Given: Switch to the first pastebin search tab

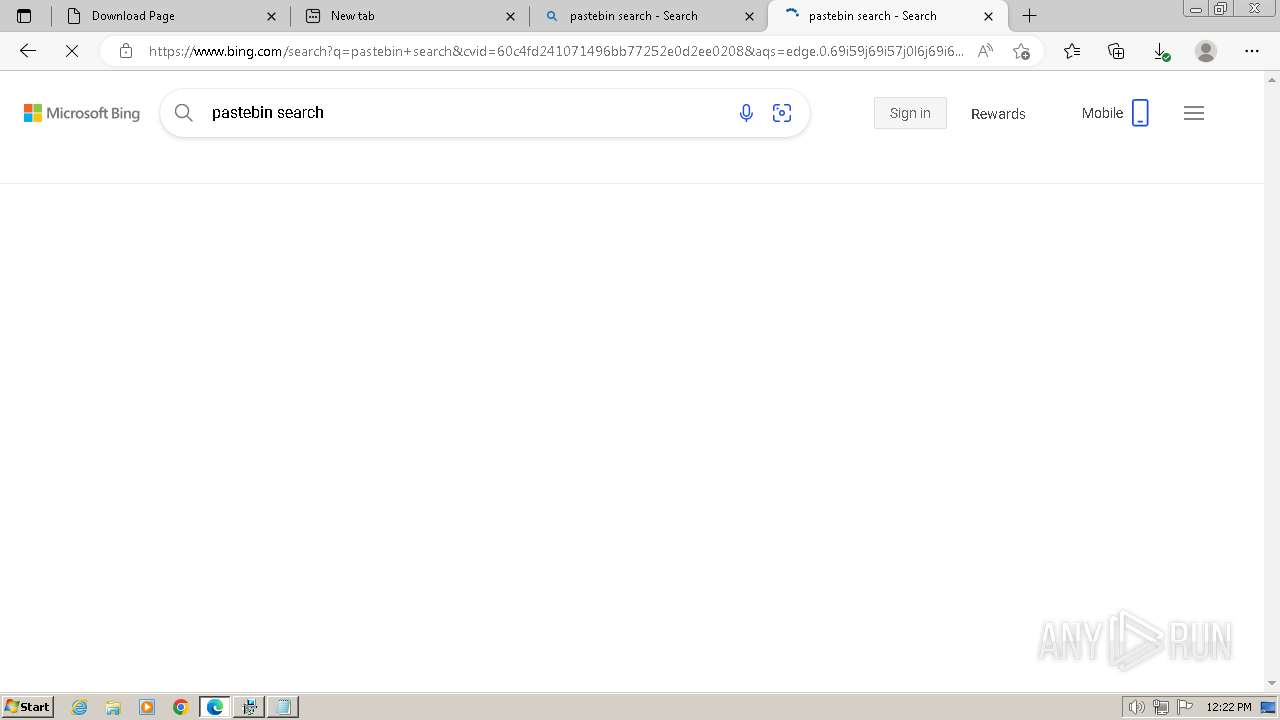Looking at the screenshot, I should coord(648,16).
